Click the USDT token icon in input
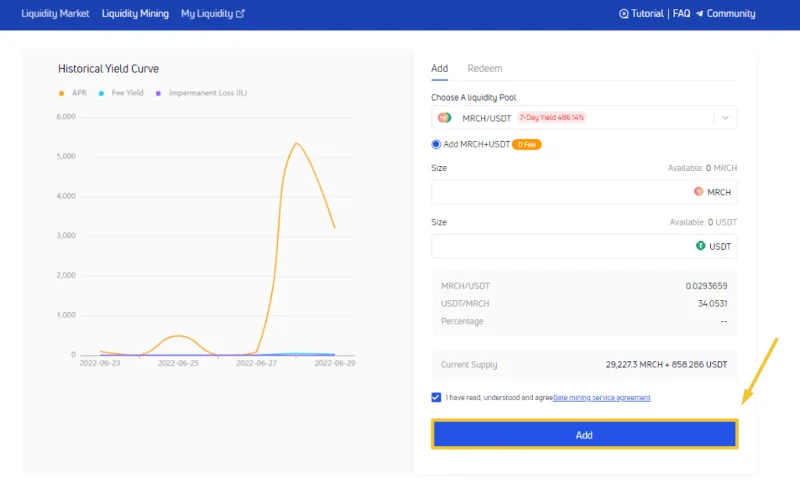800x493 pixels. 701,246
